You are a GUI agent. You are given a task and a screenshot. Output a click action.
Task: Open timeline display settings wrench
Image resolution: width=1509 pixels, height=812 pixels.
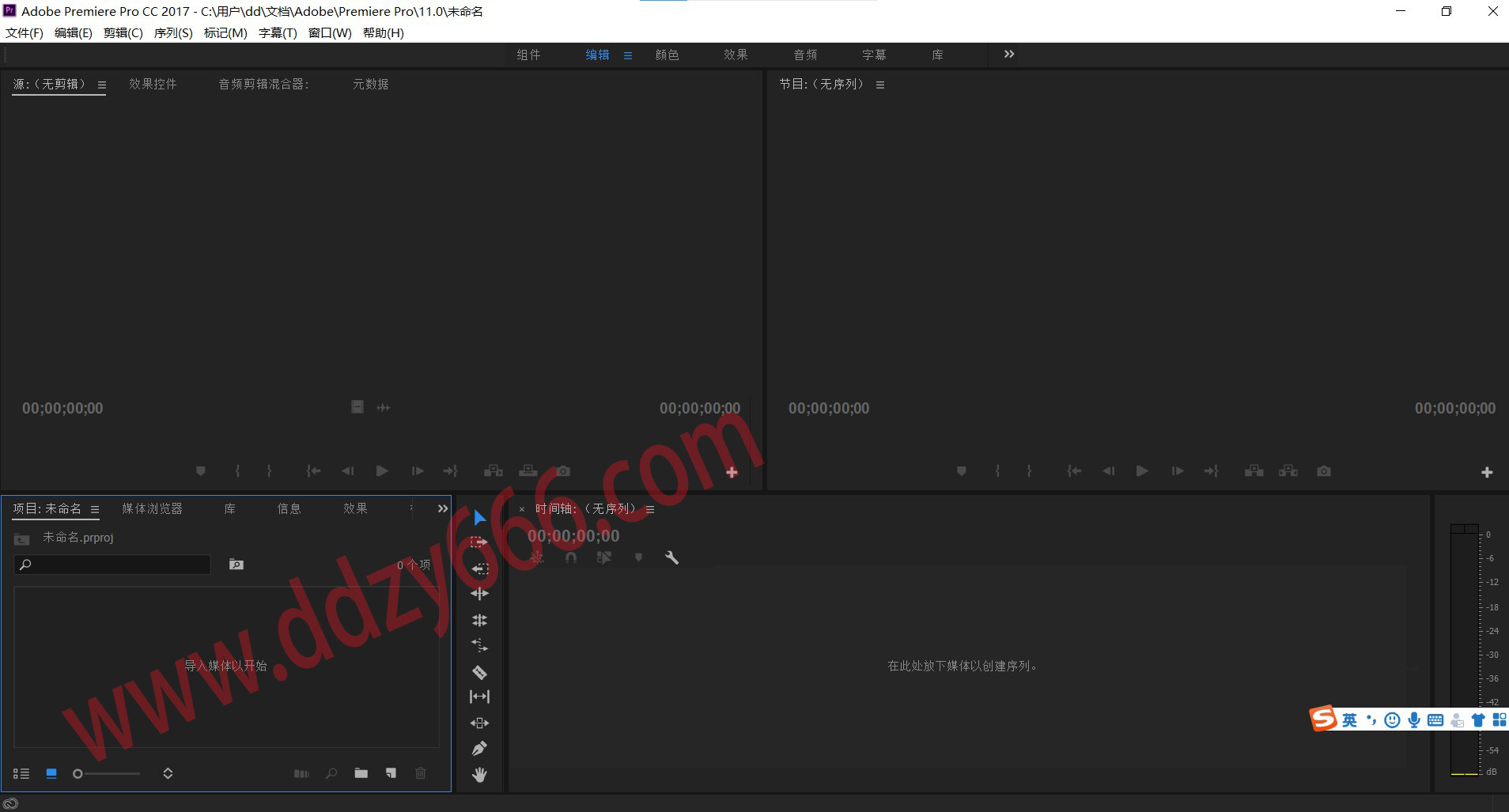point(671,557)
